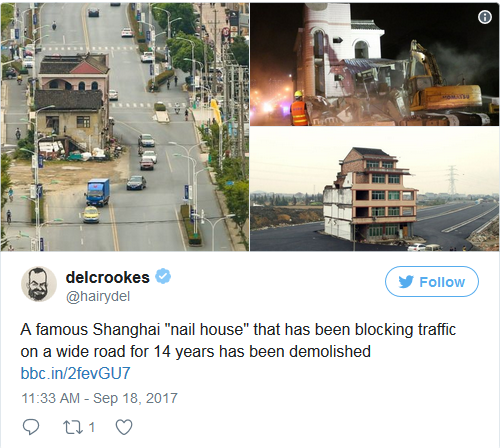Click the 11:33 AM - Sep 18, 2017 timestamp
This screenshot has height=448, width=501.
[99, 398]
